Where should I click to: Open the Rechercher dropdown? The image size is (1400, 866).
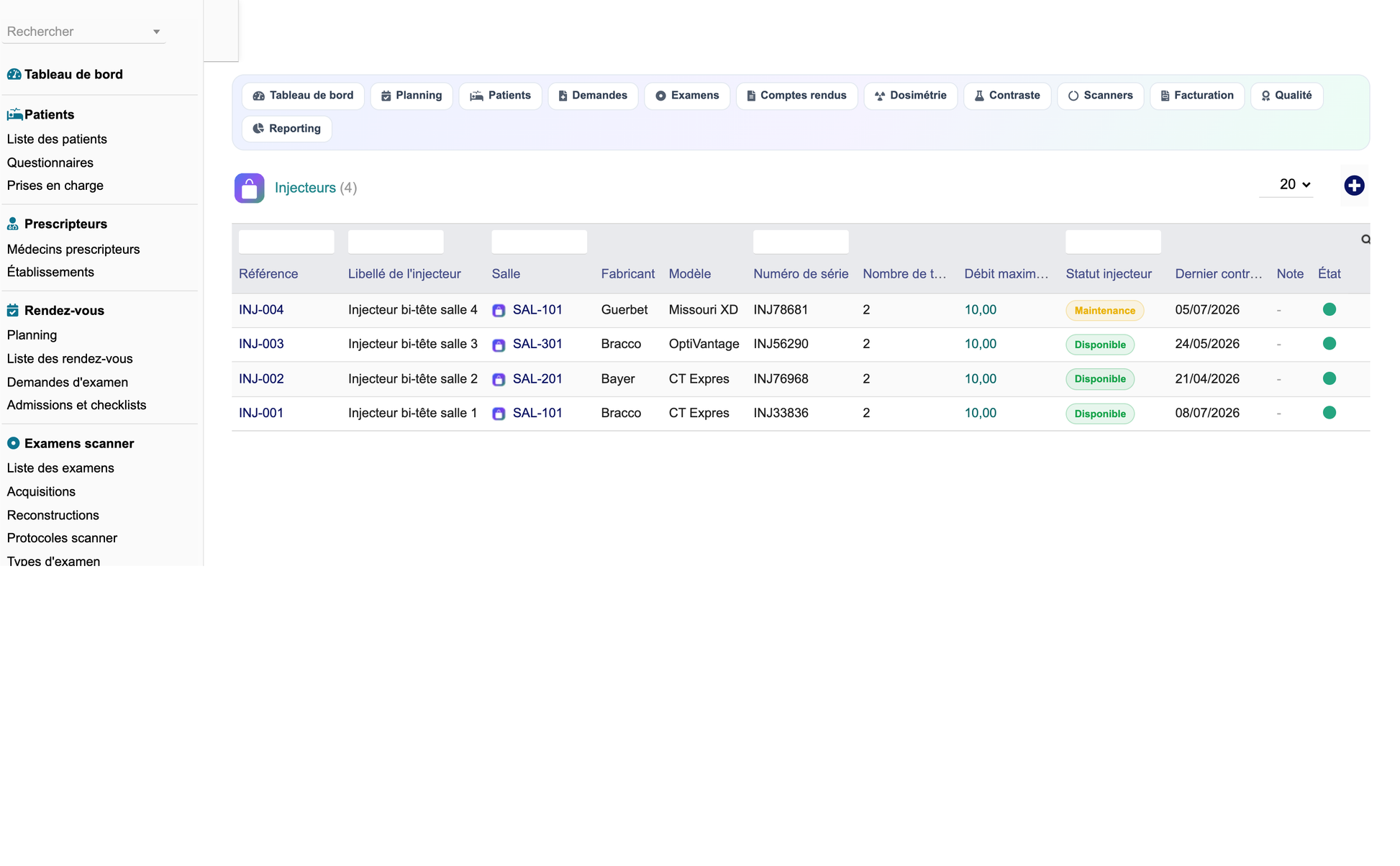tap(83, 32)
